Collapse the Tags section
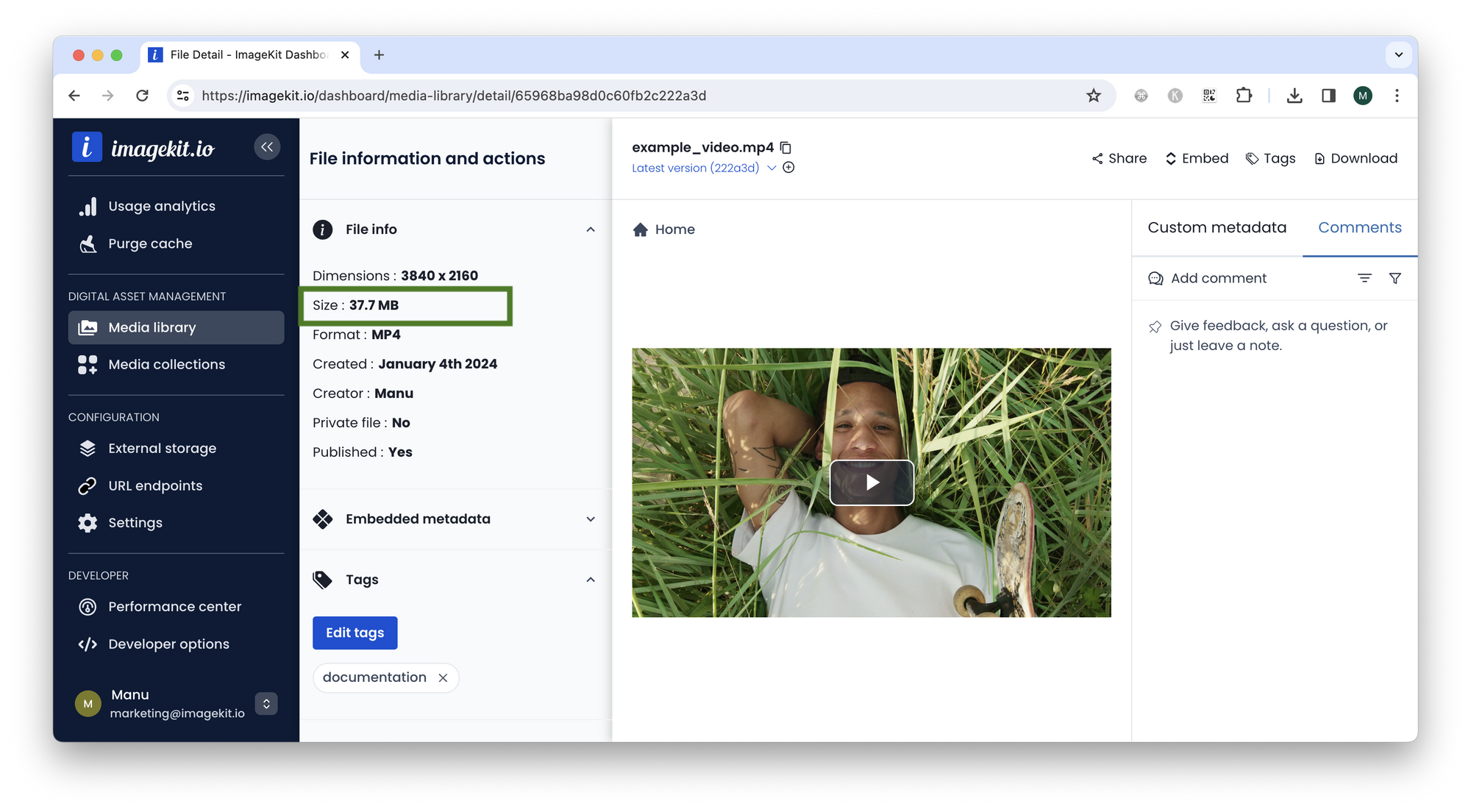 tap(591, 580)
